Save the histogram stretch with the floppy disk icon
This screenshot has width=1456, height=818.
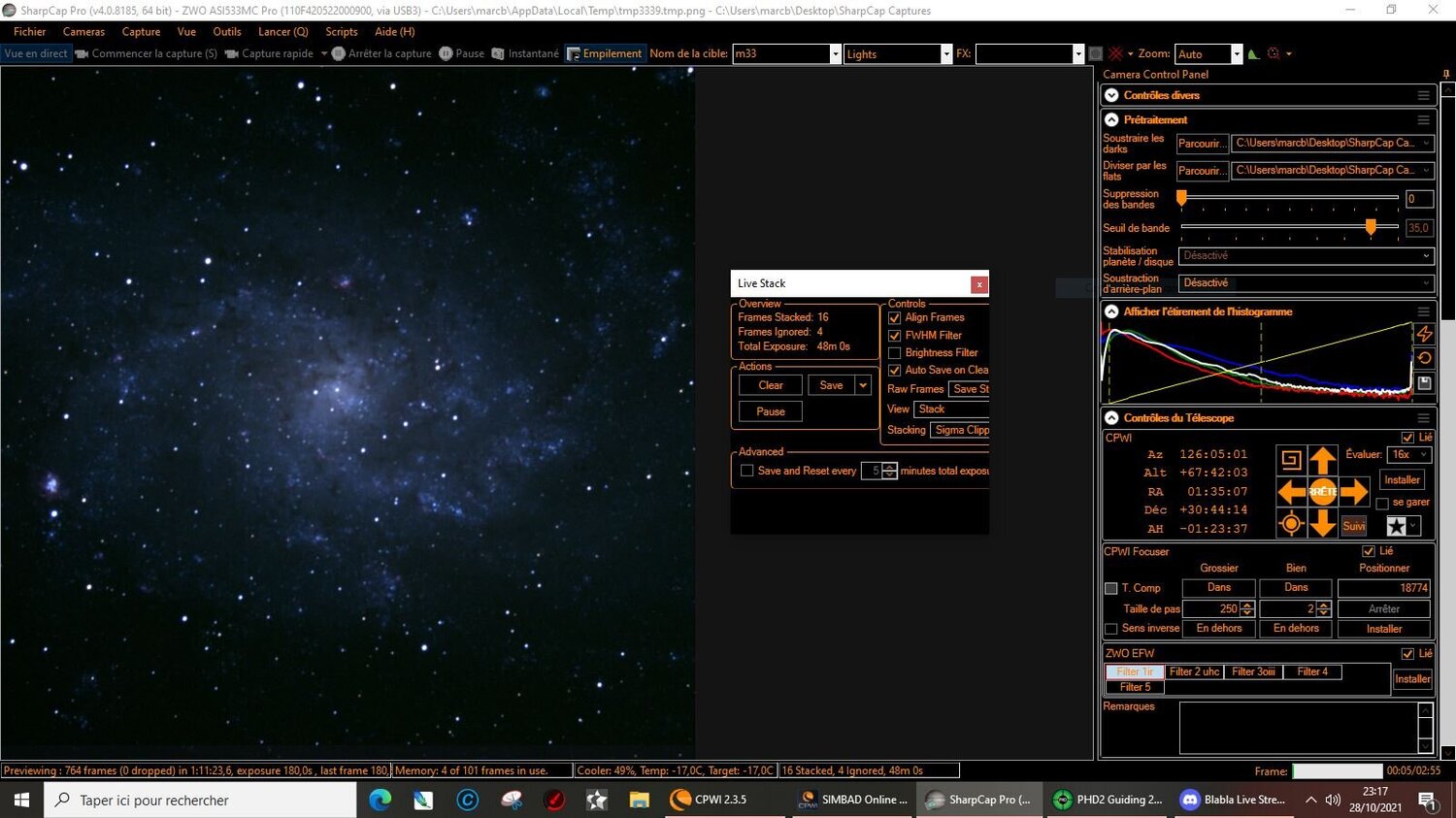pos(1424,383)
